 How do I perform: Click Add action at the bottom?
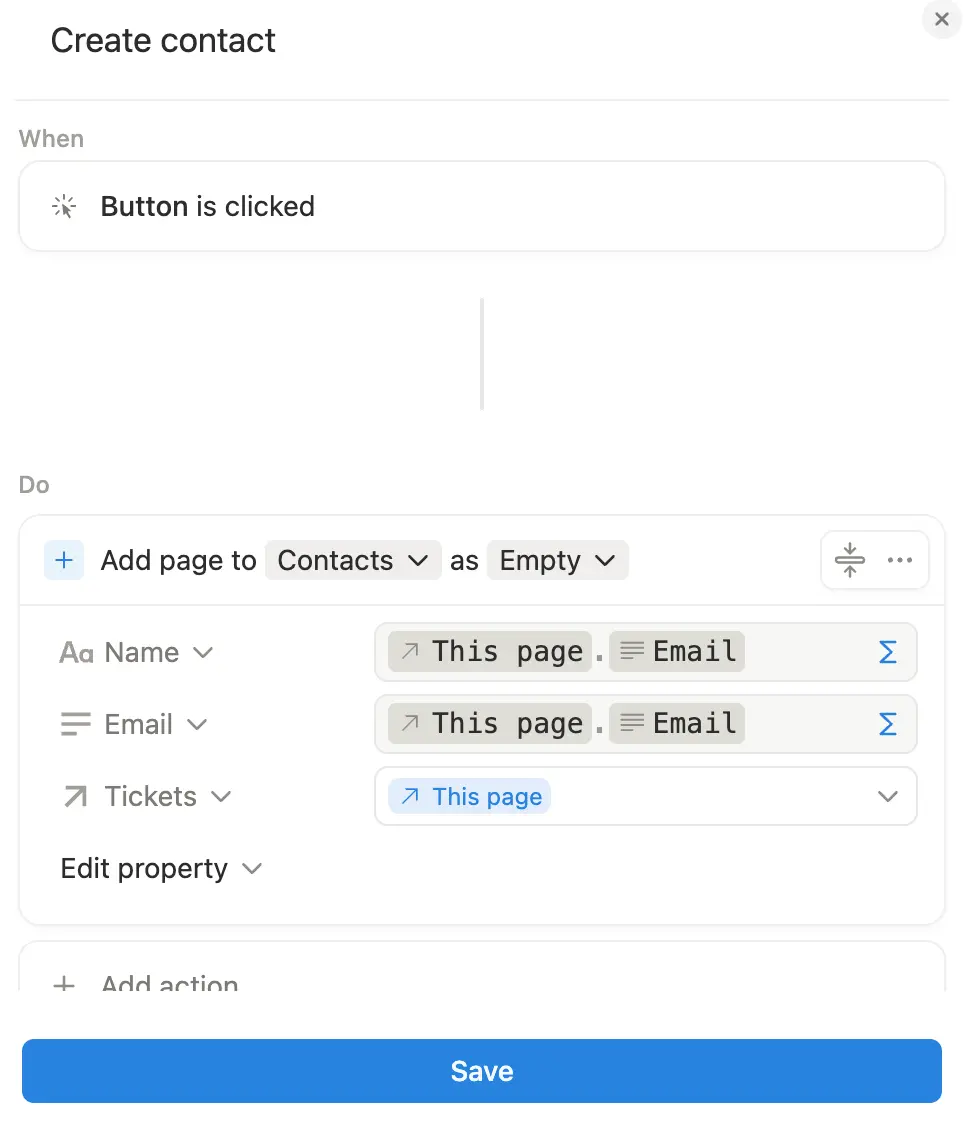tap(168, 983)
